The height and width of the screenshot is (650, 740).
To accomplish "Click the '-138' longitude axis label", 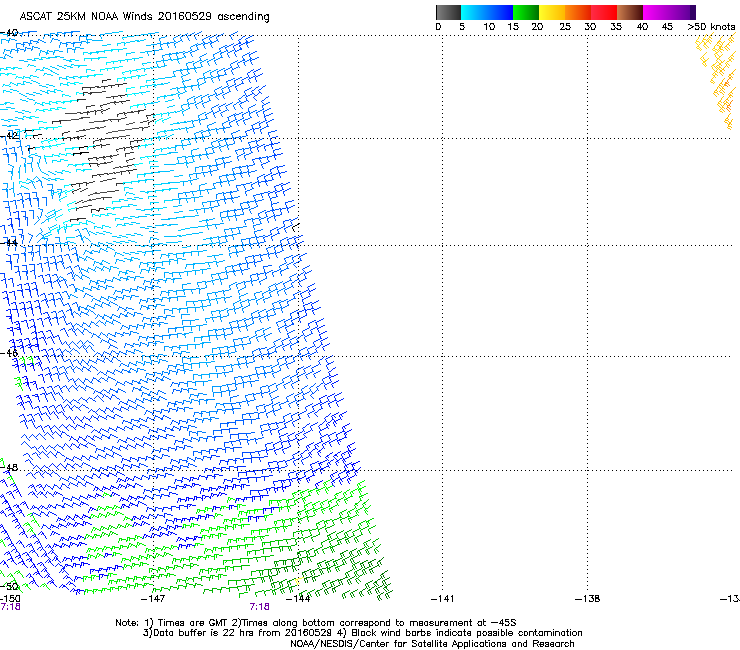I will (587, 599).
